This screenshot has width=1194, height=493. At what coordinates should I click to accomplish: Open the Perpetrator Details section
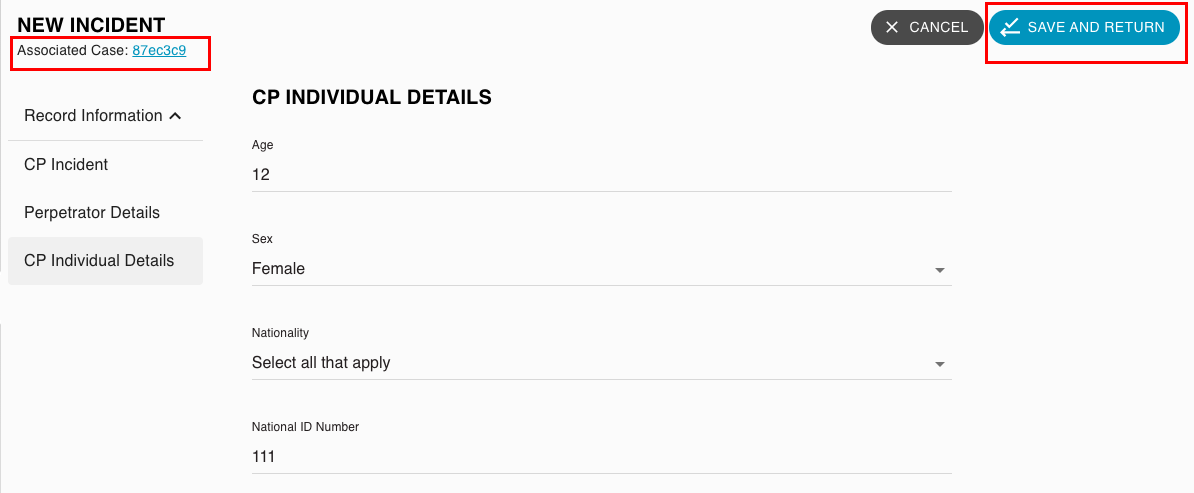pyautogui.click(x=106, y=213)
